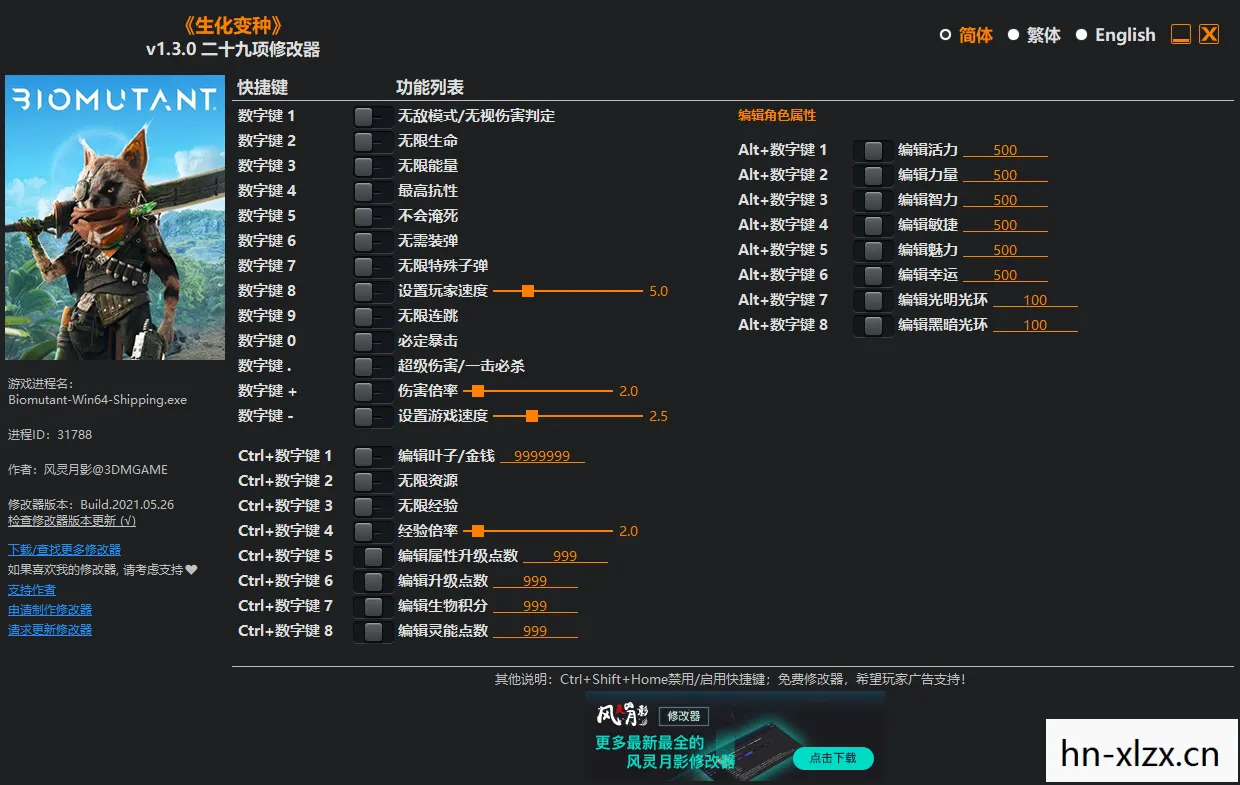Toggle the 编辑魅力 button

click(873, 250)
